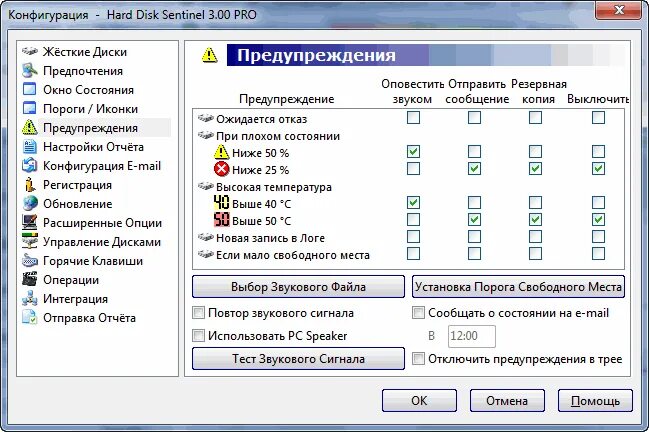
Task: Click Установка Порога Свободного Места button
Action: [518, 287]
